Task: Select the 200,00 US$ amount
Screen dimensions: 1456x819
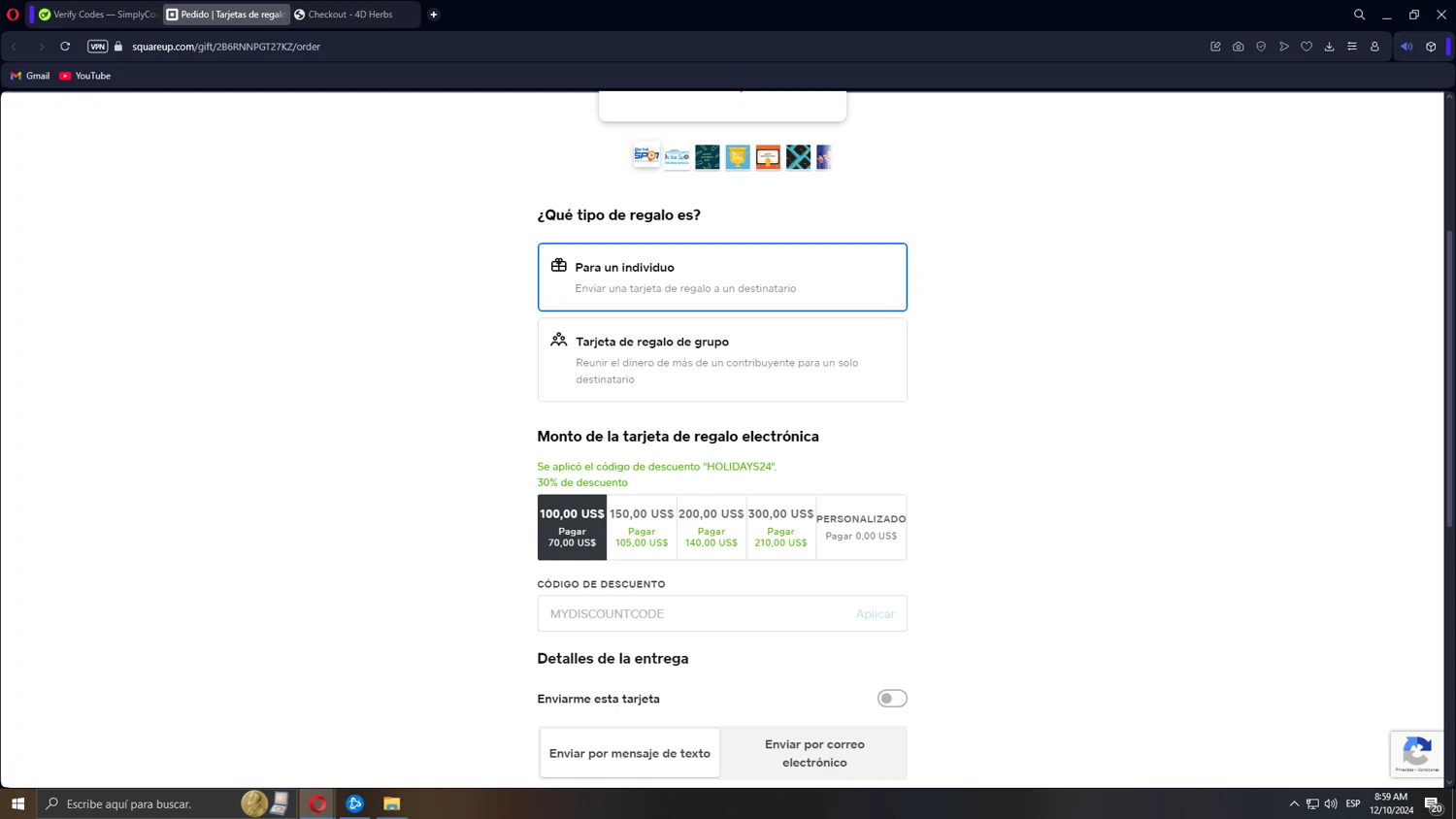Action: click(711, 527)
